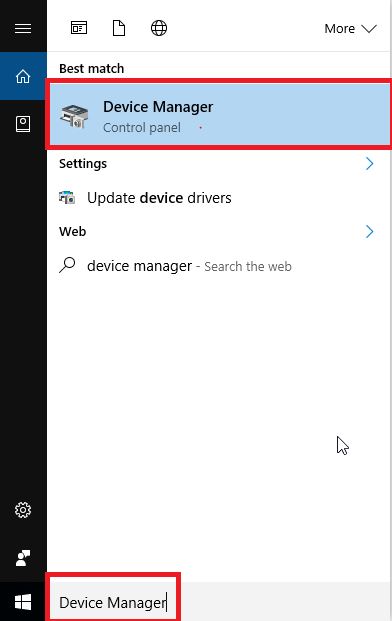The image size is (392, 621).
Task: Open the Settings gear in the sidebar
Action: point(23,510)
